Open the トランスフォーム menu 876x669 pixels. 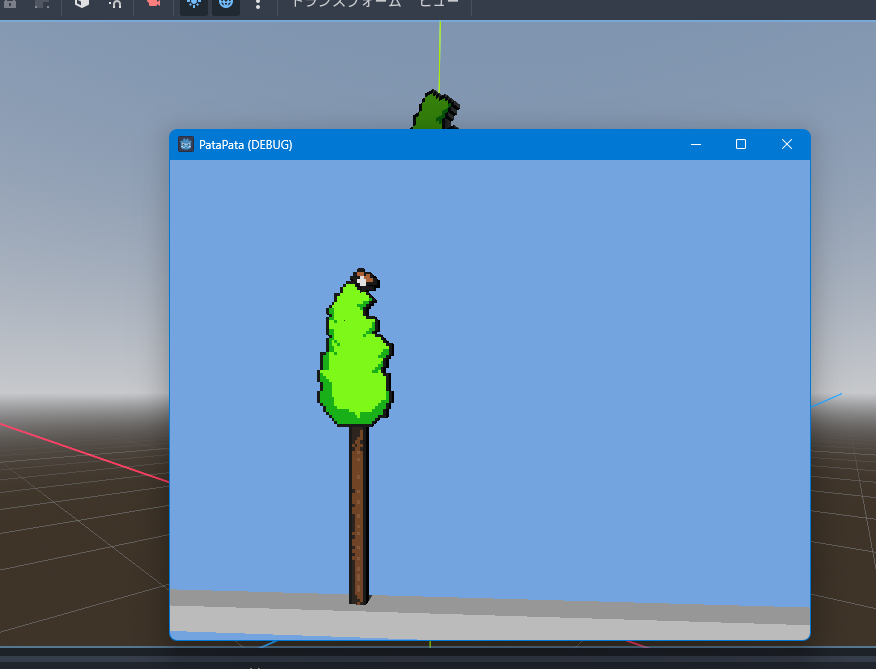[345, 4]
